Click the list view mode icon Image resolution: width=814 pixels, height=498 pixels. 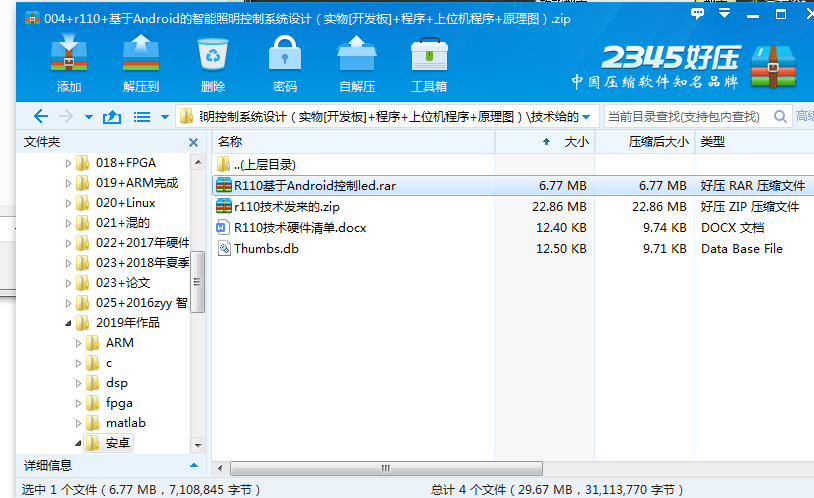142,117
